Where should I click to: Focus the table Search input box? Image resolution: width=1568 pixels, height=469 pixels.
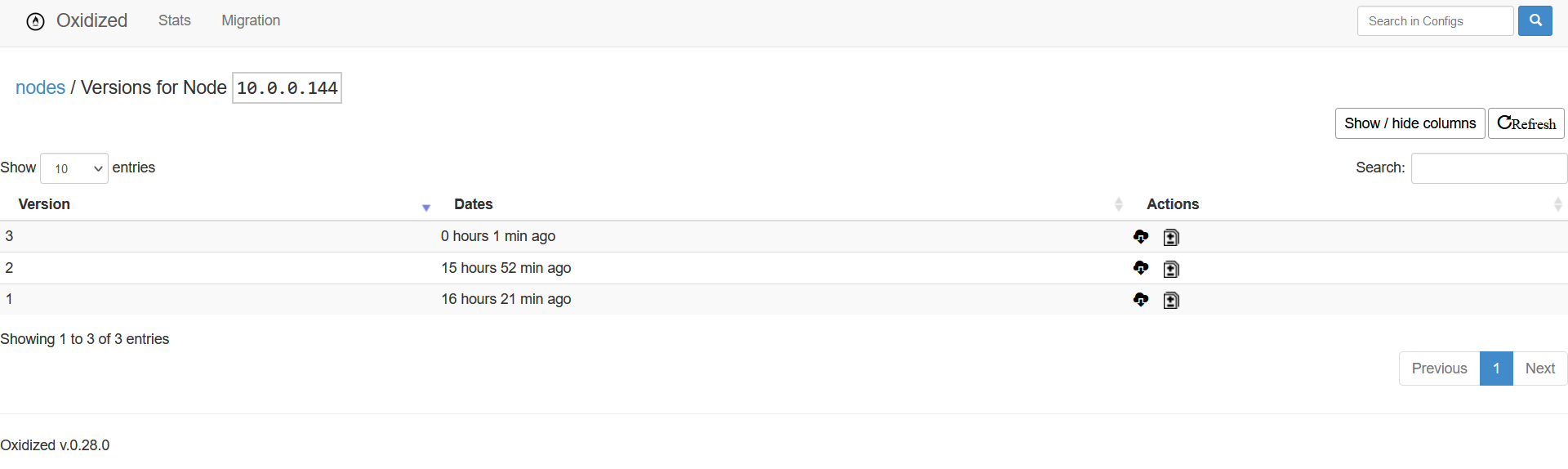1489,168
